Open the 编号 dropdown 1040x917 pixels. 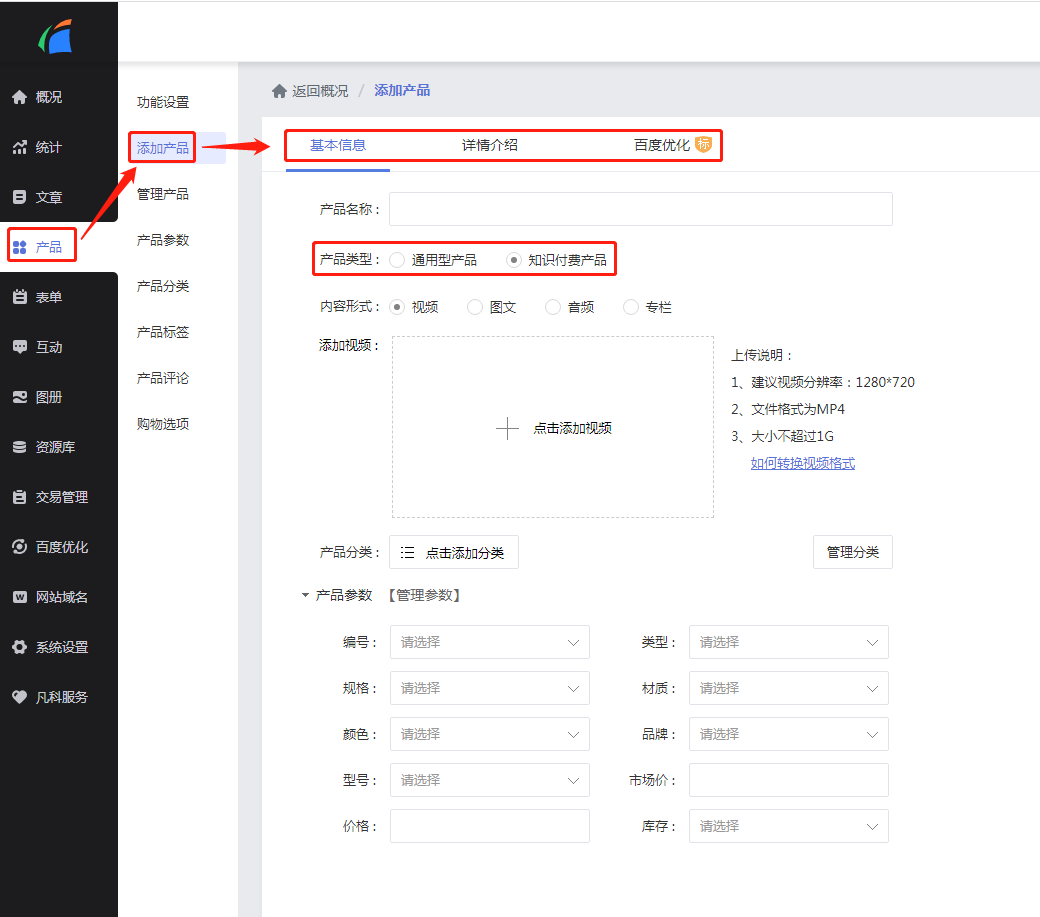(489, 642)
